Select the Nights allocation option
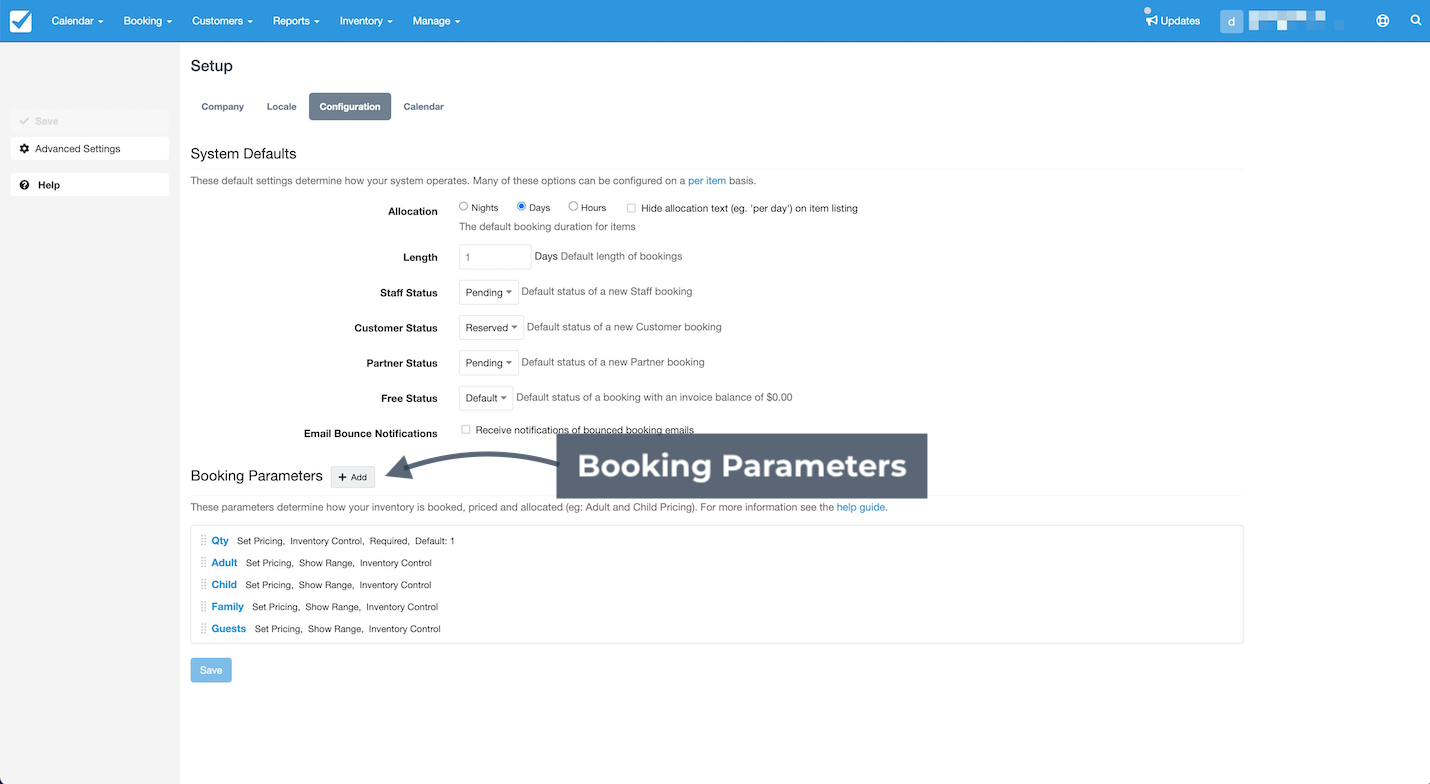 463,207
